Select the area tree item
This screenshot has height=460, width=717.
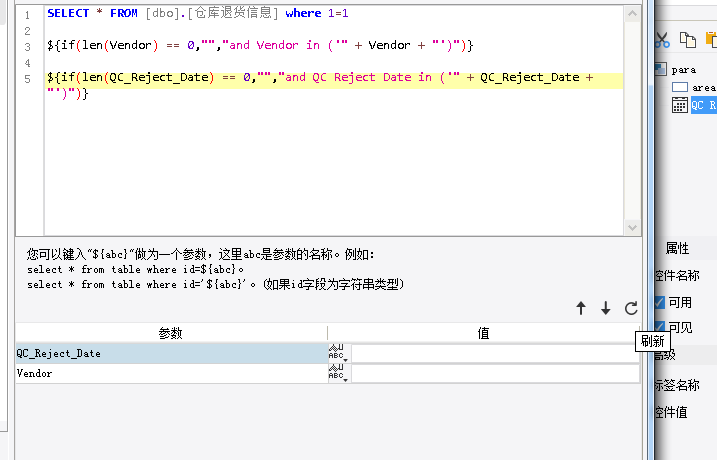[x=703, y=87]
